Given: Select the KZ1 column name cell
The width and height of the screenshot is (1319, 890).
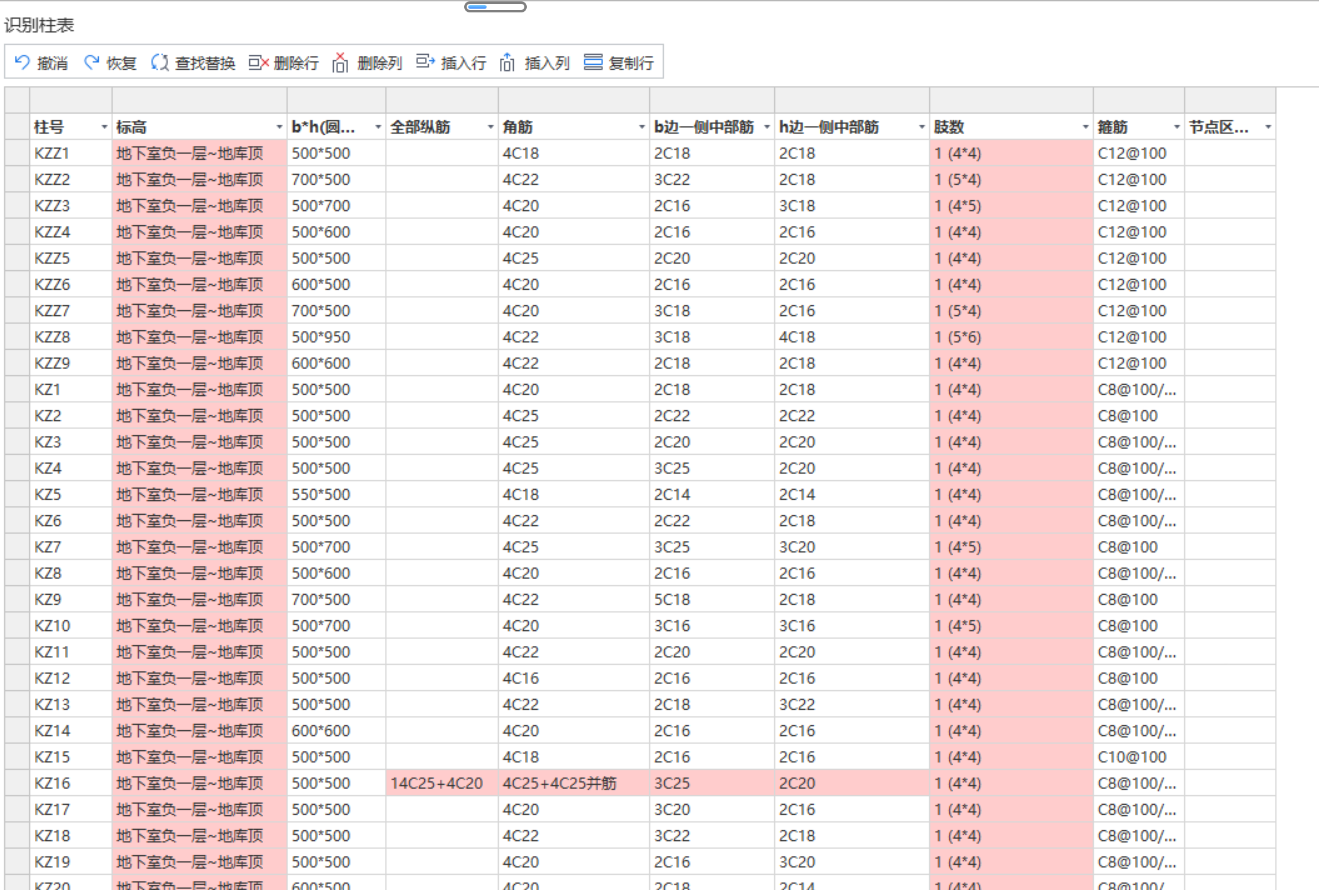Looking at the screenshot, I should [x=71, y=390].
